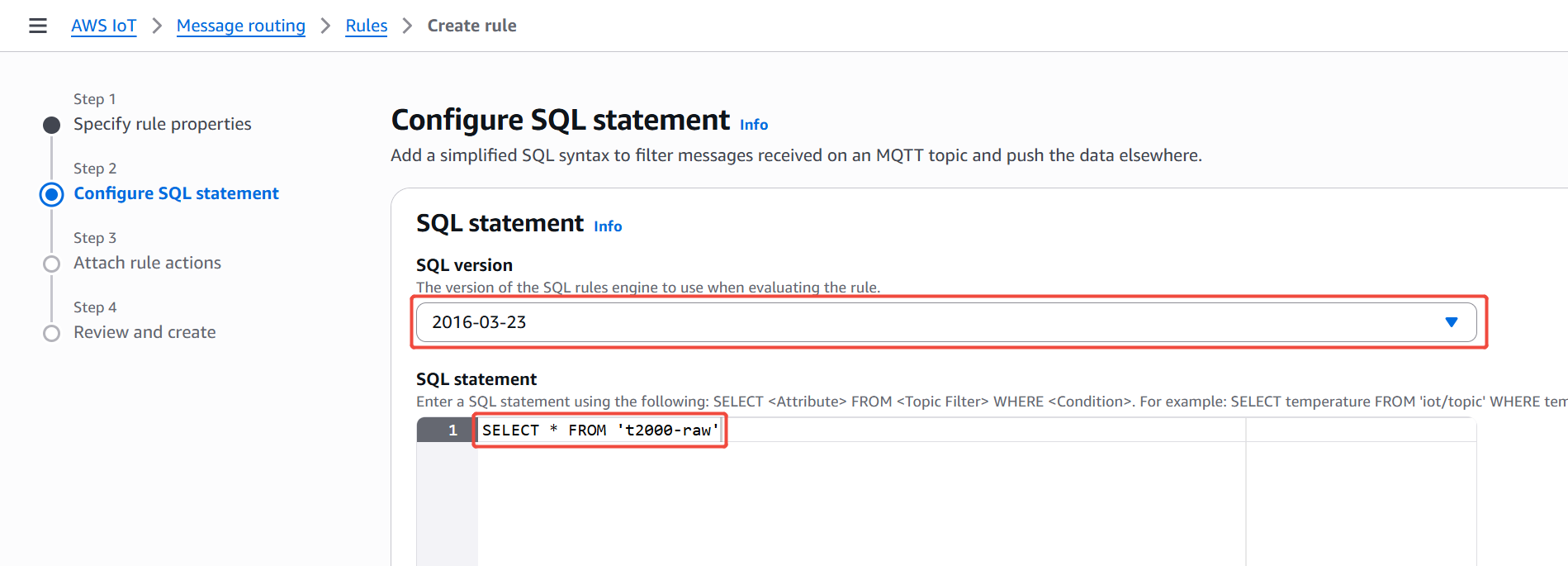Image resolution: width=1568 pixels, height=566 pixels.
Task: Open the Review and create step
Action: coord(144,332)
